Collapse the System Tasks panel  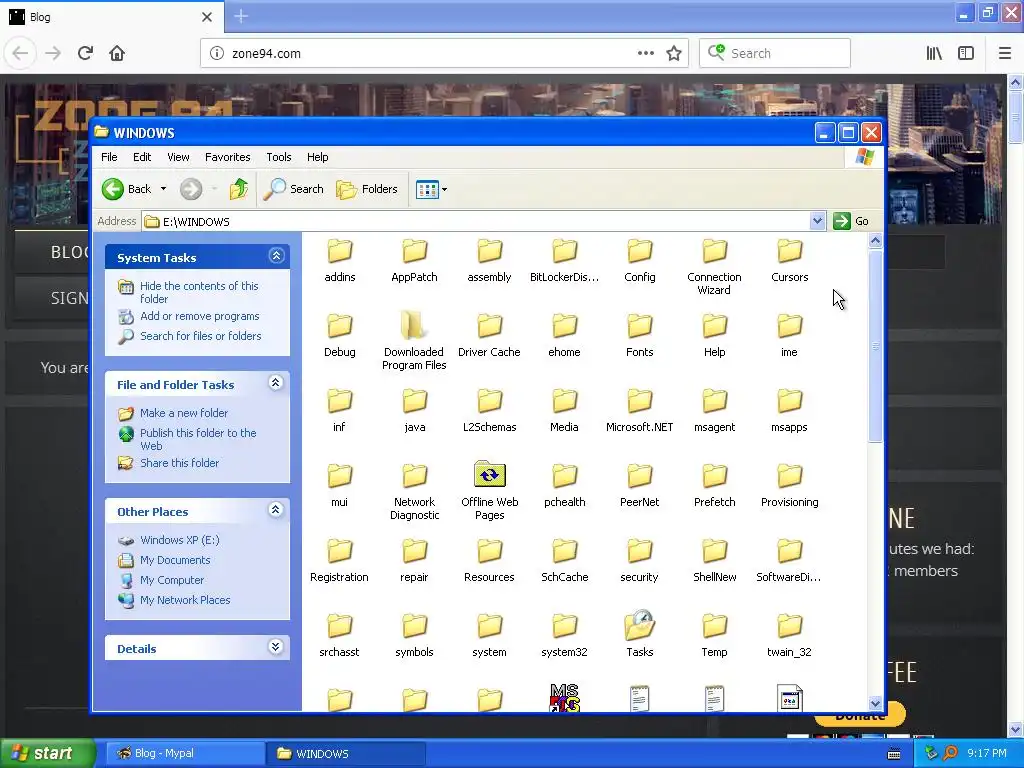(276, 256)
